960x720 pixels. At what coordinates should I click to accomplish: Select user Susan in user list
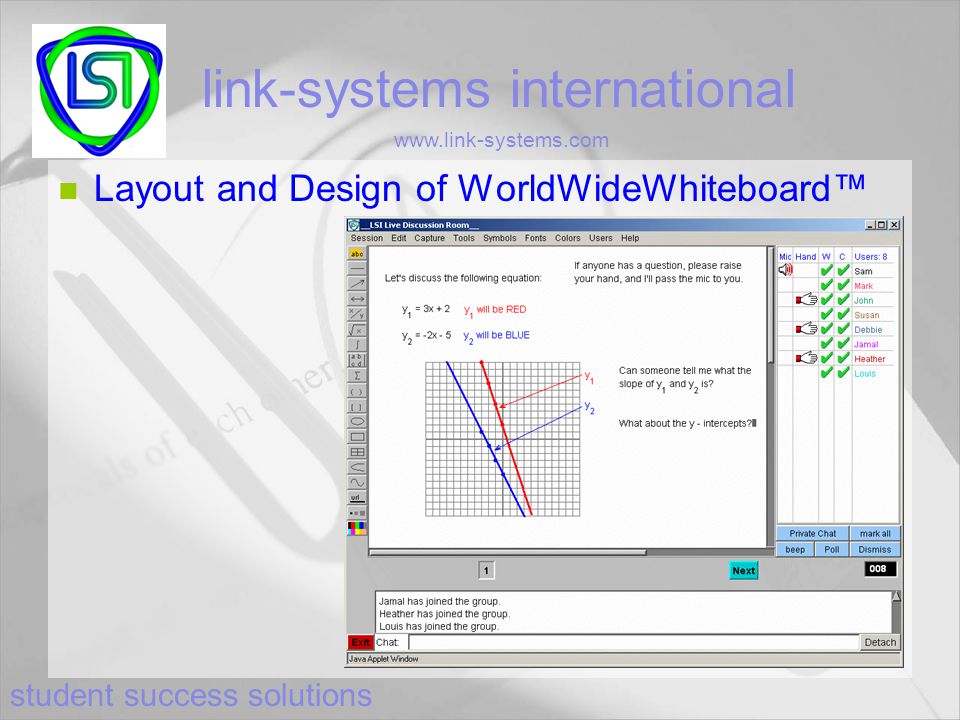coord(866,315)
